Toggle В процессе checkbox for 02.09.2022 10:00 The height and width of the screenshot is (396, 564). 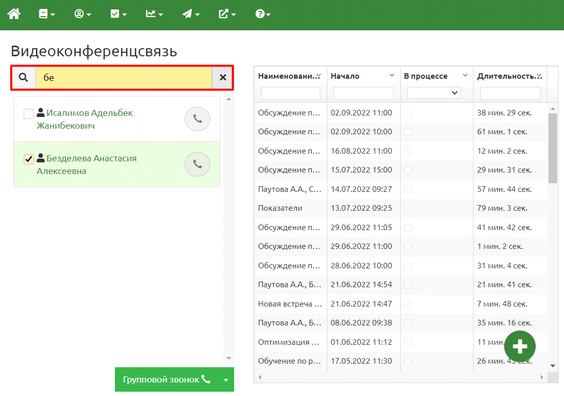coord(408,132)
